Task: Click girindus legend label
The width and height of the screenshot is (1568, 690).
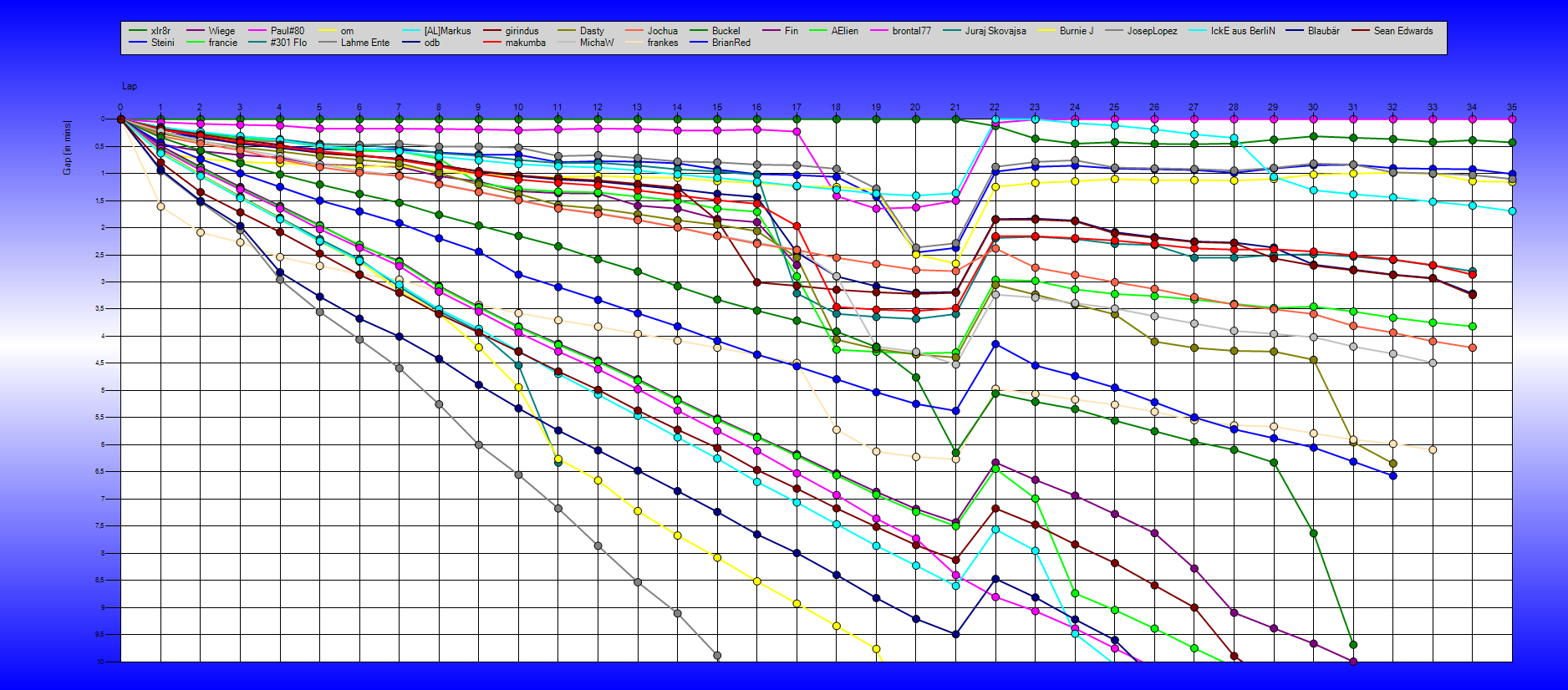Action: click(522, 31)
